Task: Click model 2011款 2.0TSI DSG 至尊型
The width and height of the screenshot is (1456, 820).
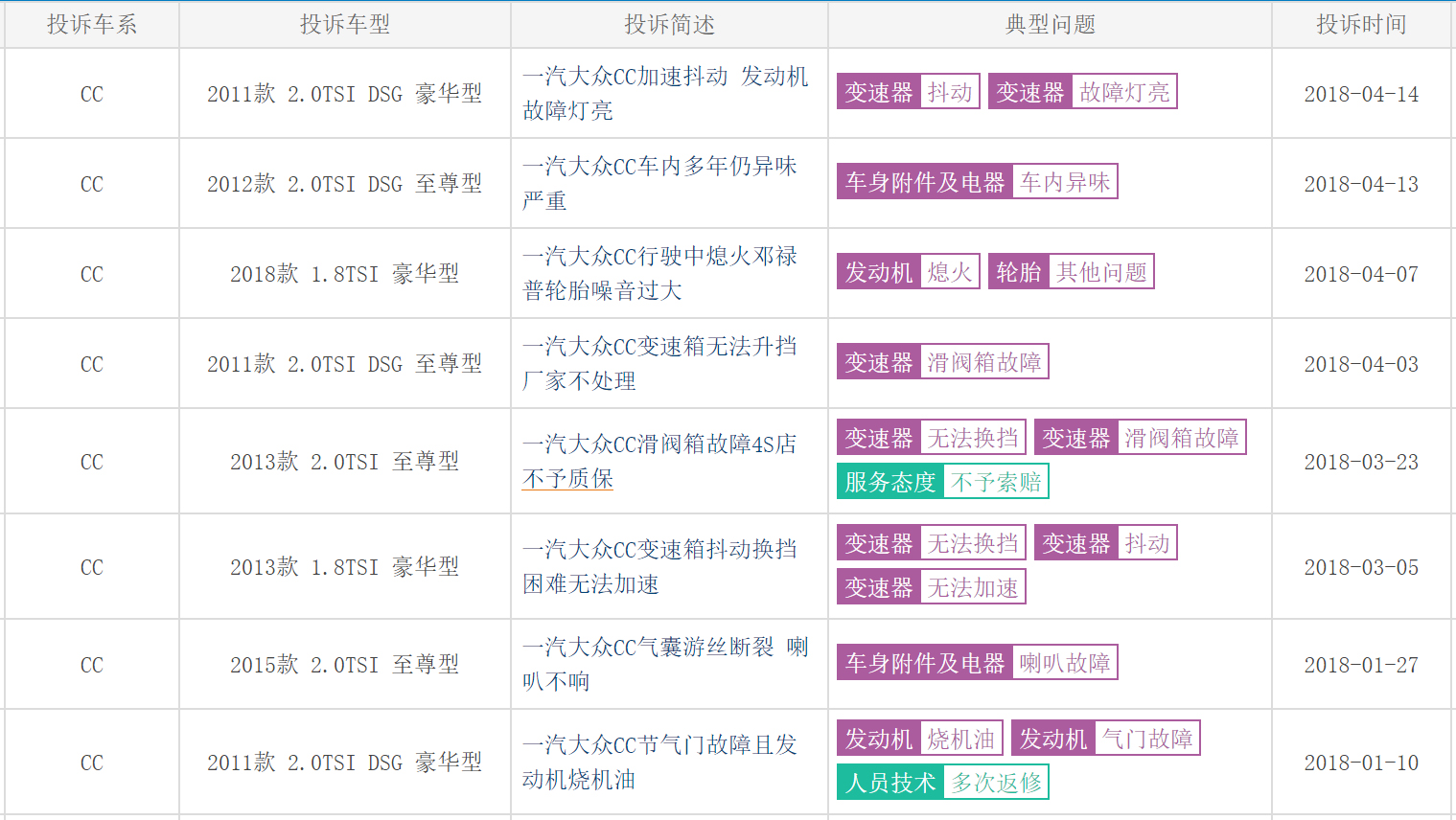Action: [345, 364]
